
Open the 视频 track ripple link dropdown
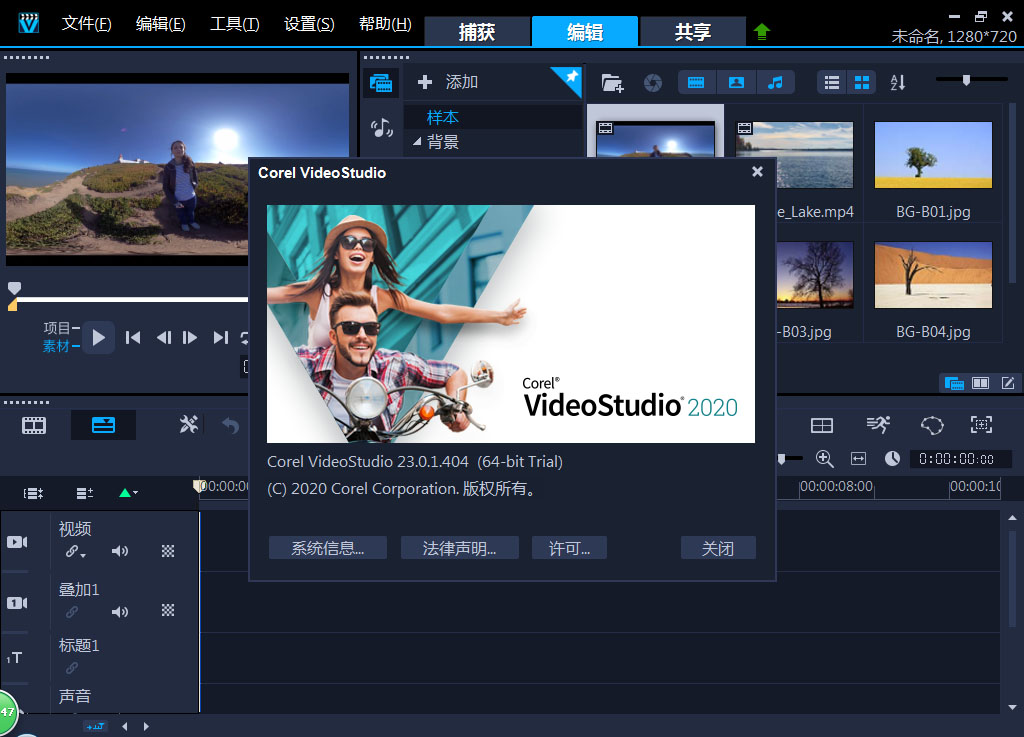76,551
